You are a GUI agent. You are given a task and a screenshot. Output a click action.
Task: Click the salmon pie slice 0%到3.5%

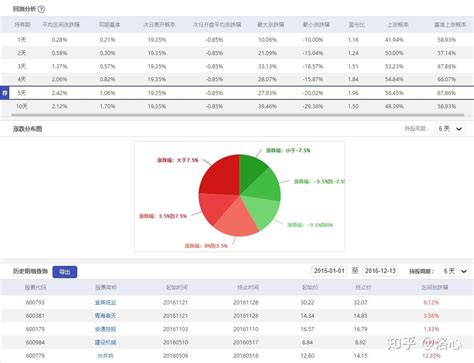(237, 221)
